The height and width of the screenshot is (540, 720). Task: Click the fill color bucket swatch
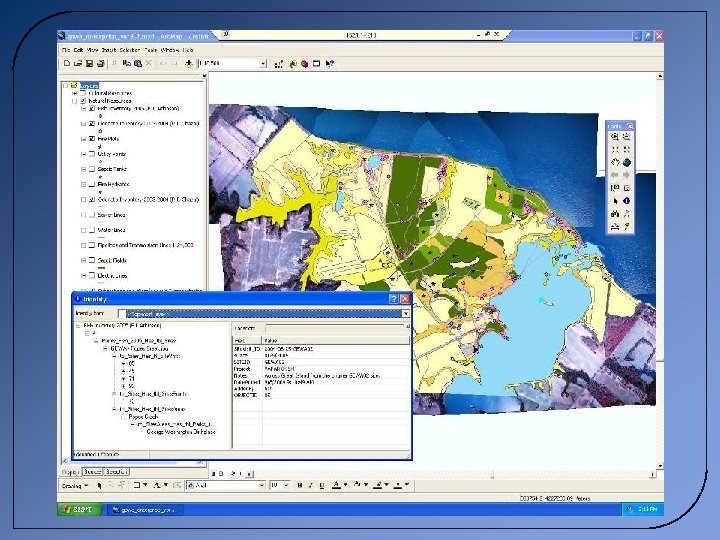pos(357,485)
